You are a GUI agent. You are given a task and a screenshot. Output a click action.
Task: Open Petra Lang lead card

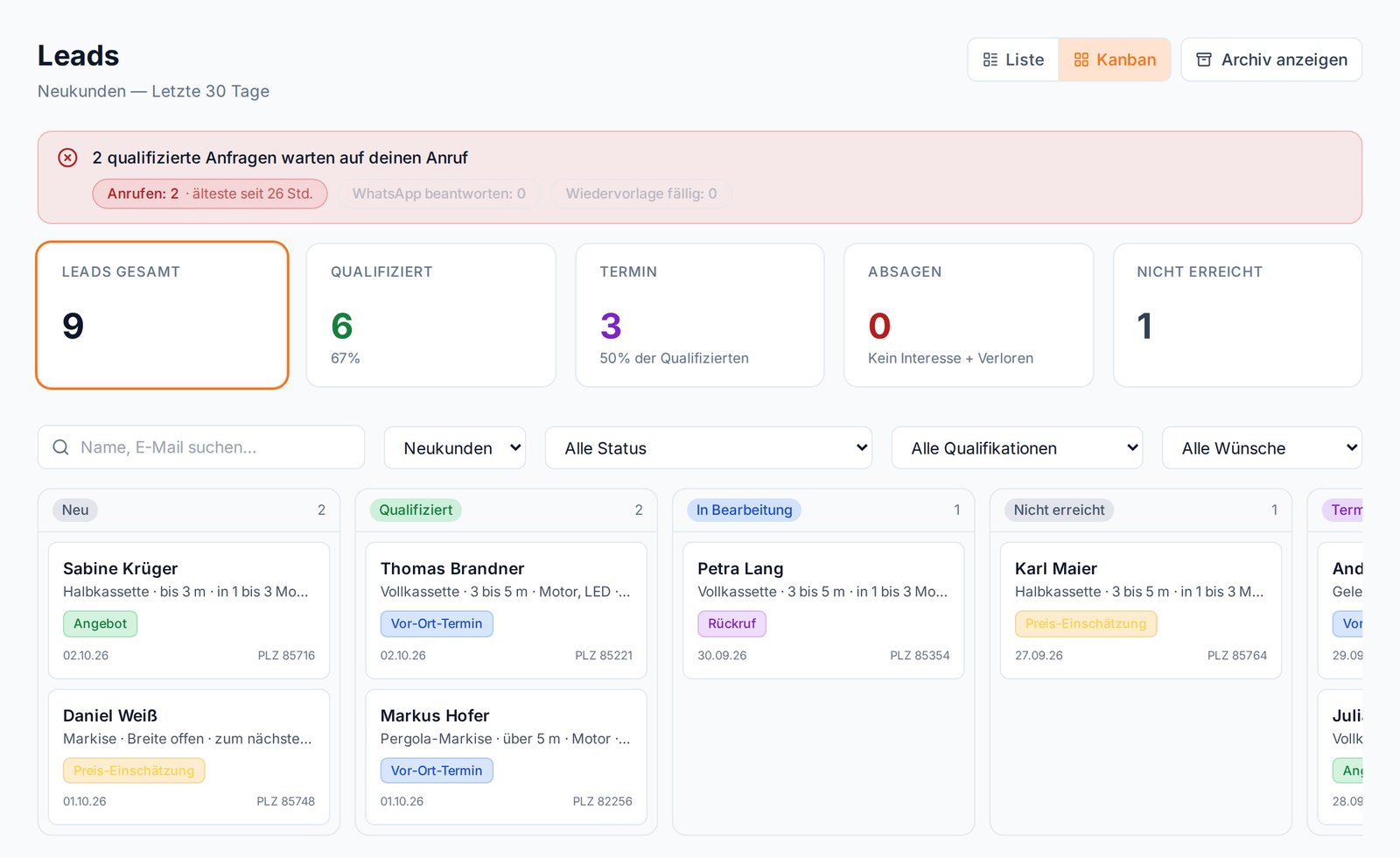pos(823,610)
